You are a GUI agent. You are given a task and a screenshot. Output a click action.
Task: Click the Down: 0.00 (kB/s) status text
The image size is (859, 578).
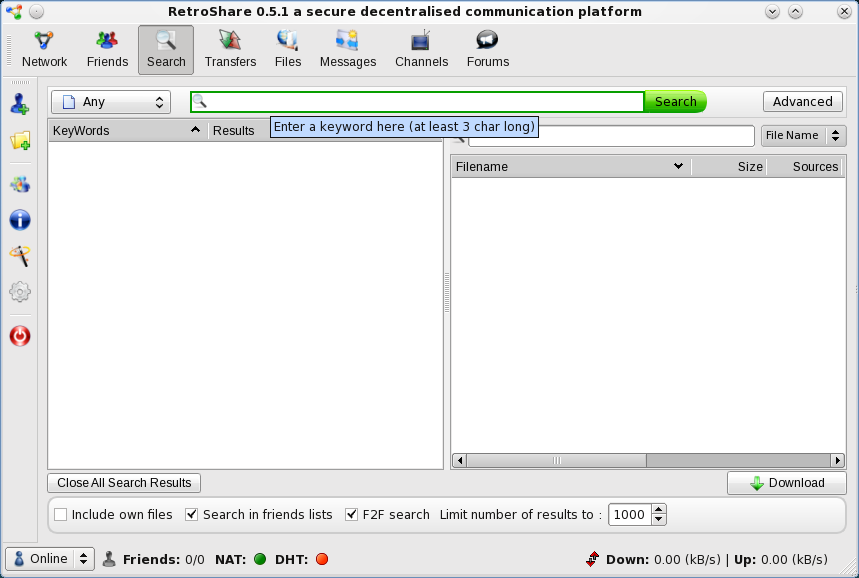663,559
